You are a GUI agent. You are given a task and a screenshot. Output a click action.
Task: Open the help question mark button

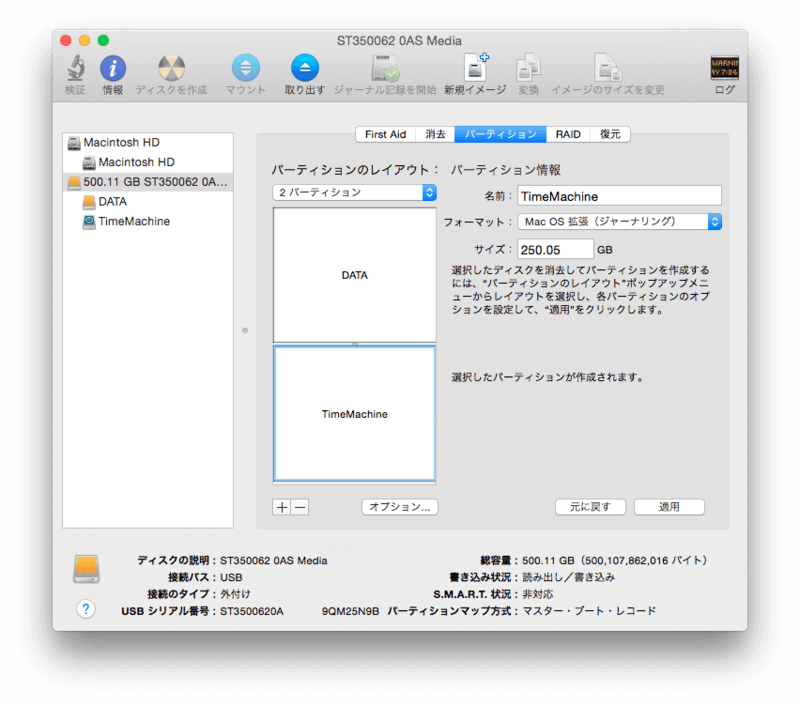(x=86, y=609)
